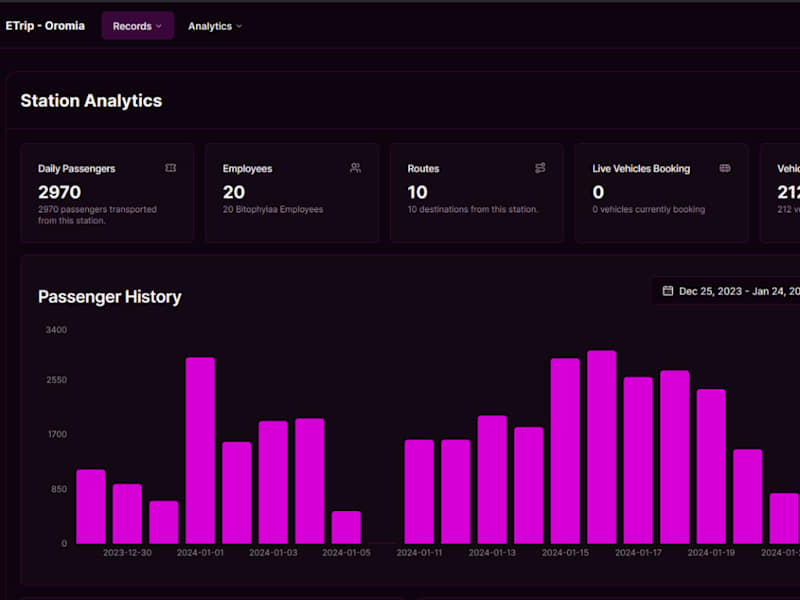This screenshot has width=800, height=600.
Task: Select the tall bar for 2024-01-01
Action: [x=200, y=451]
